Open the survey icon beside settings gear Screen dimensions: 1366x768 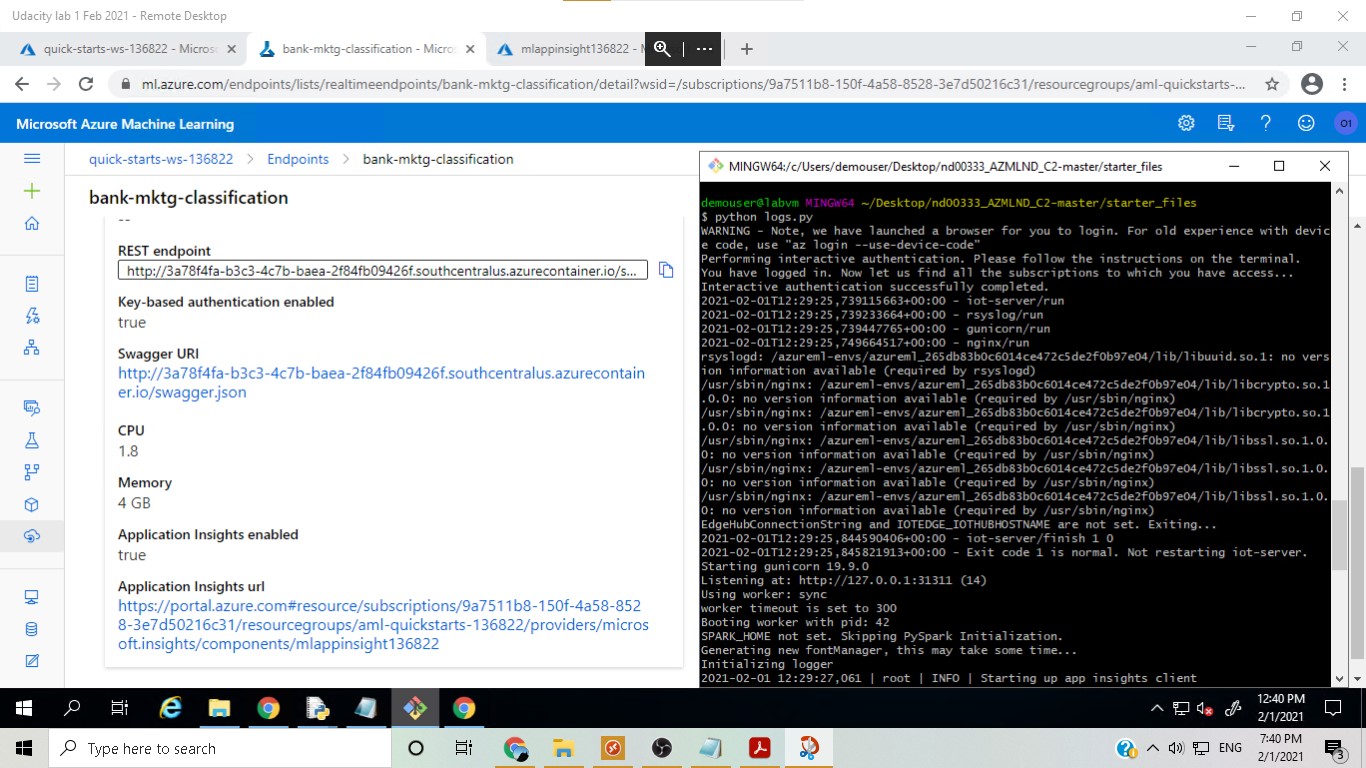[1226, 123]
